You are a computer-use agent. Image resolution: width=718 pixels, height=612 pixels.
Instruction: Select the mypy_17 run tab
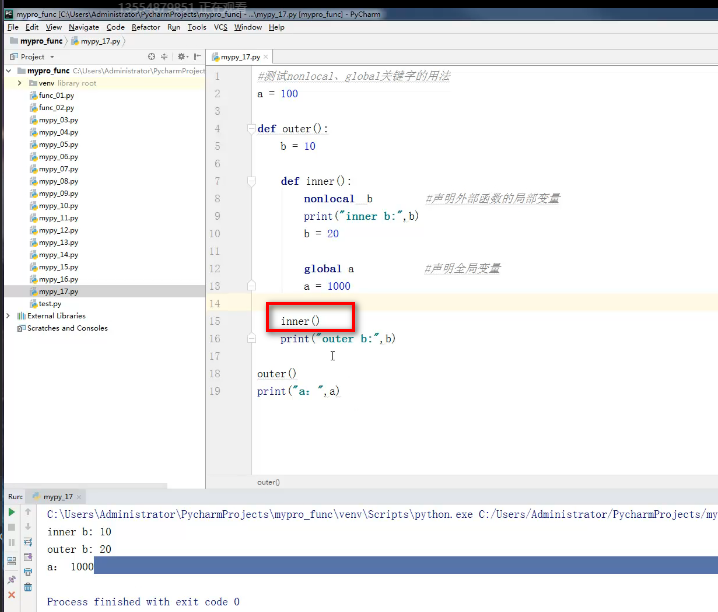click(x=58, y=497)
